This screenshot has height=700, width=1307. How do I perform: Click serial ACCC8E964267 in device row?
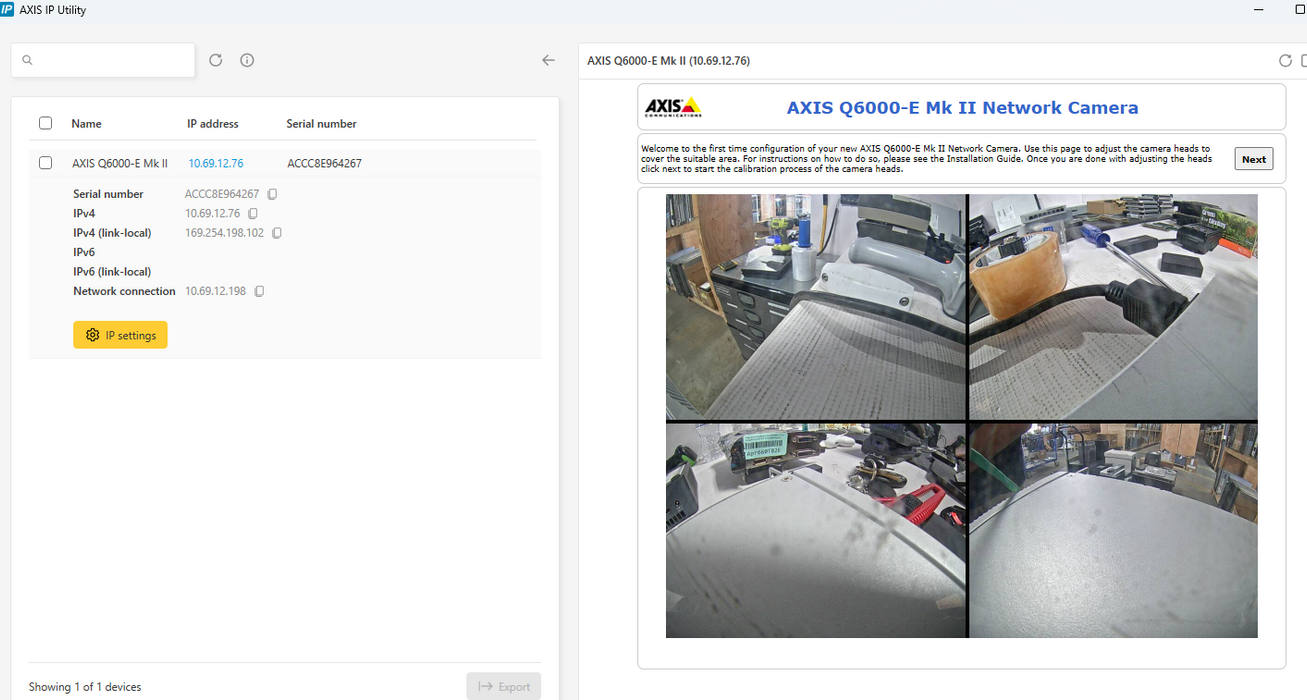(x=324, y=163)
